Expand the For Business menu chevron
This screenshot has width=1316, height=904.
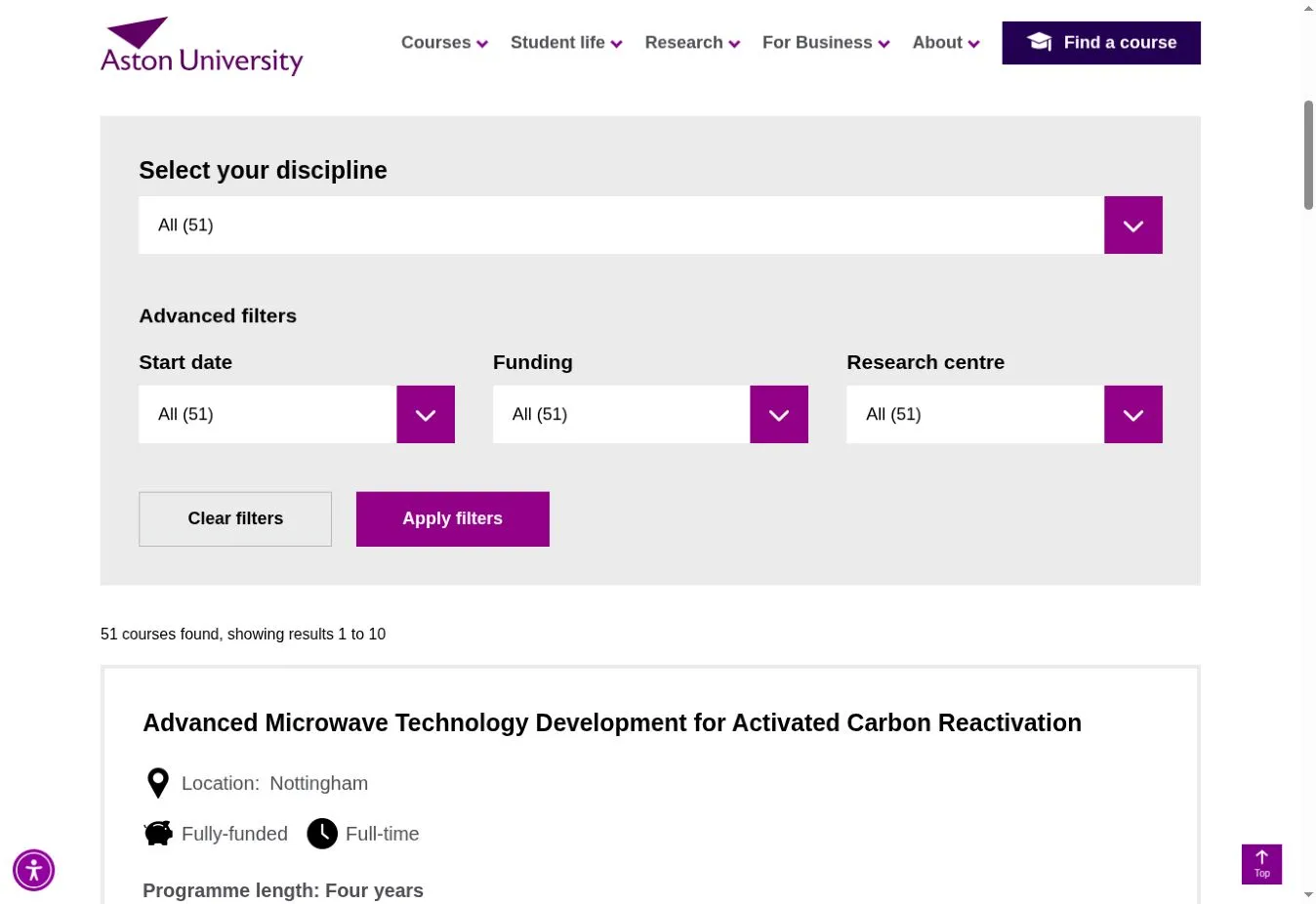(x=884, y=44)
